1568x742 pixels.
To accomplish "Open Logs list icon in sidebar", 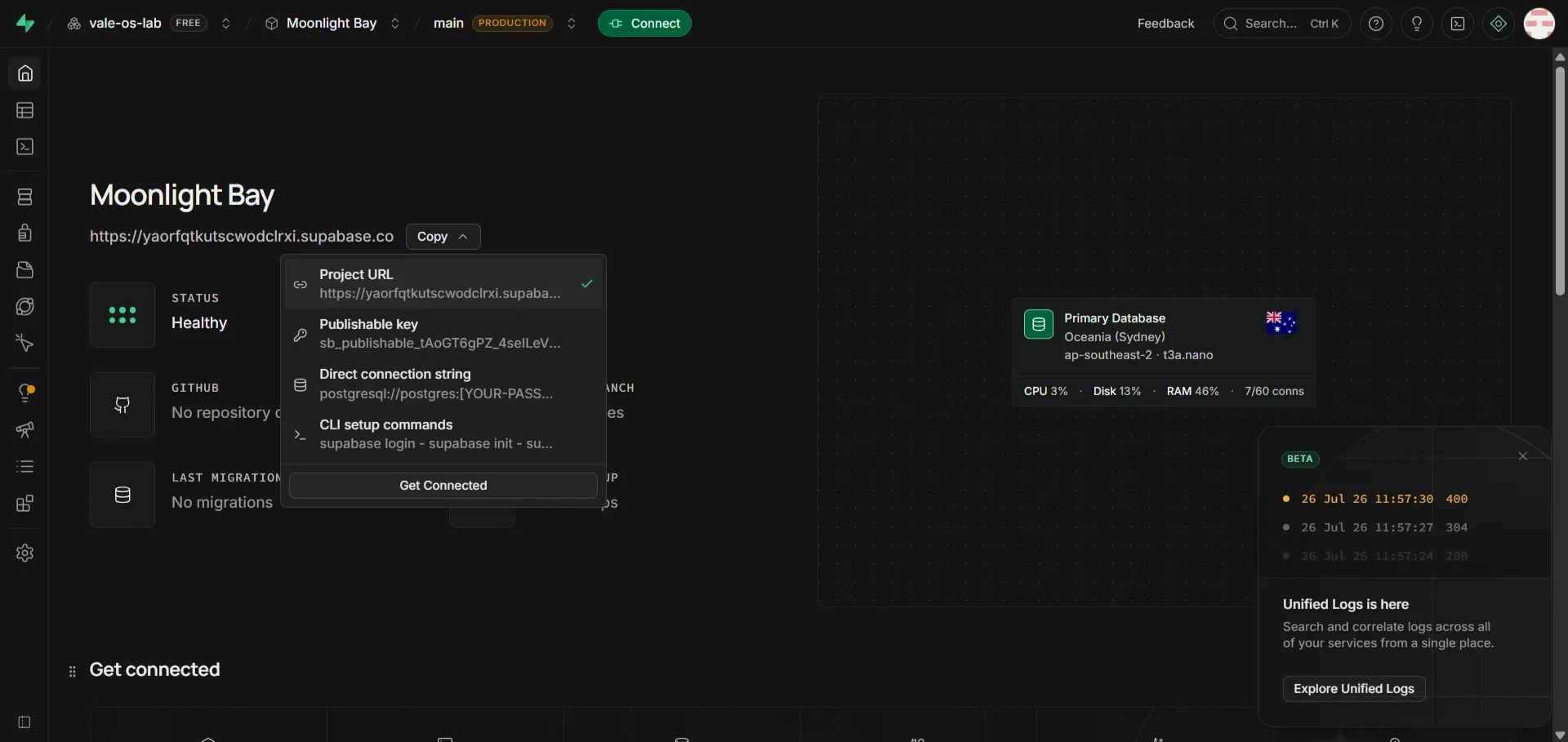I will click(25, 467).
